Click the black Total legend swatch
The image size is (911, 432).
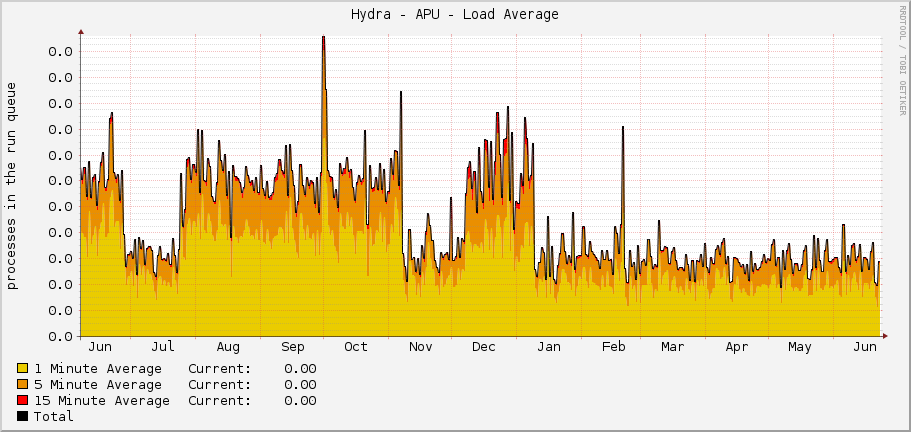point(23,416)
